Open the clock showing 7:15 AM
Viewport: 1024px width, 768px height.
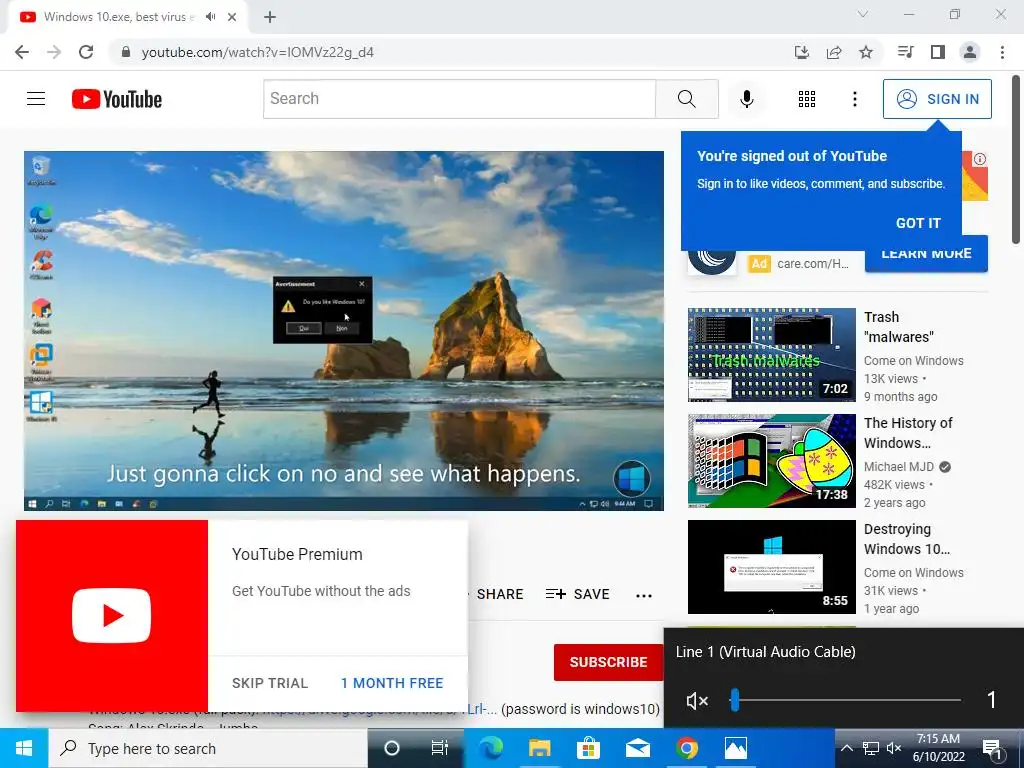[x=938, y=748]
